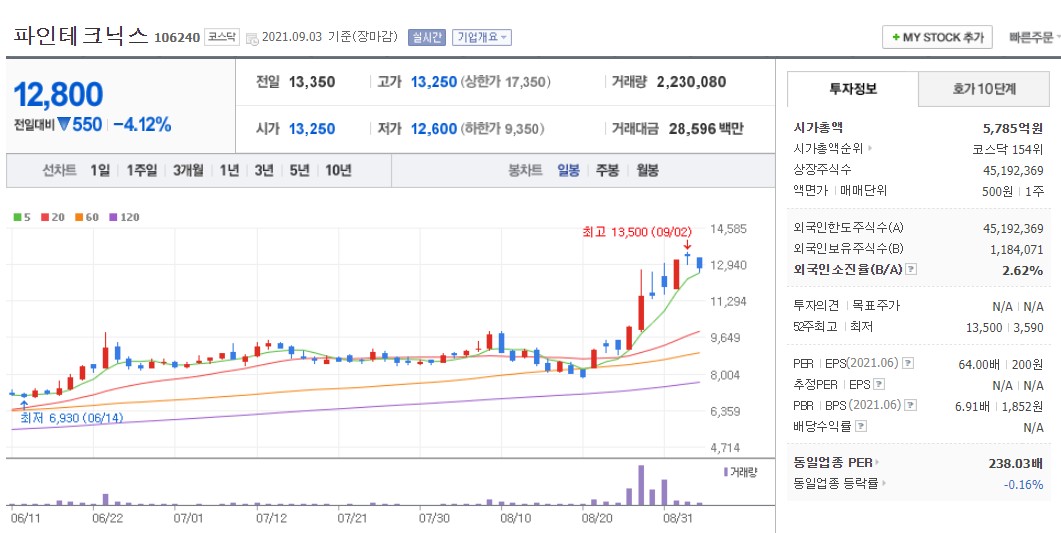The width and height of the screenshot is (1061, 533).
Task: Select 주봉 candlestick chart
Action: 607,170
